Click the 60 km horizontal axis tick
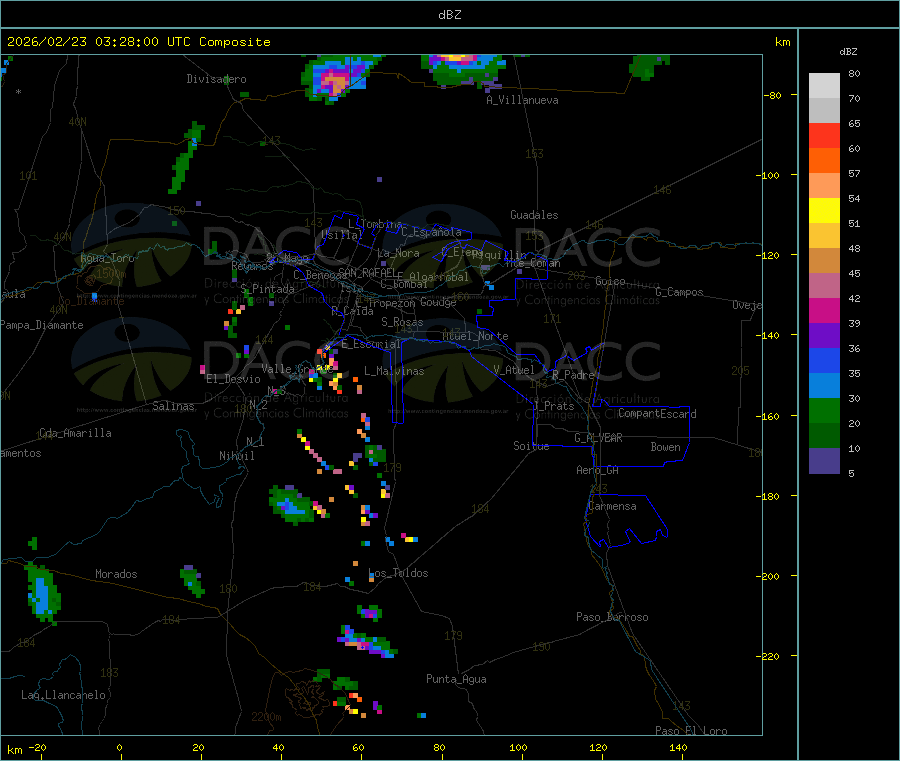900x761 pixels. click(x=358, y=747)
